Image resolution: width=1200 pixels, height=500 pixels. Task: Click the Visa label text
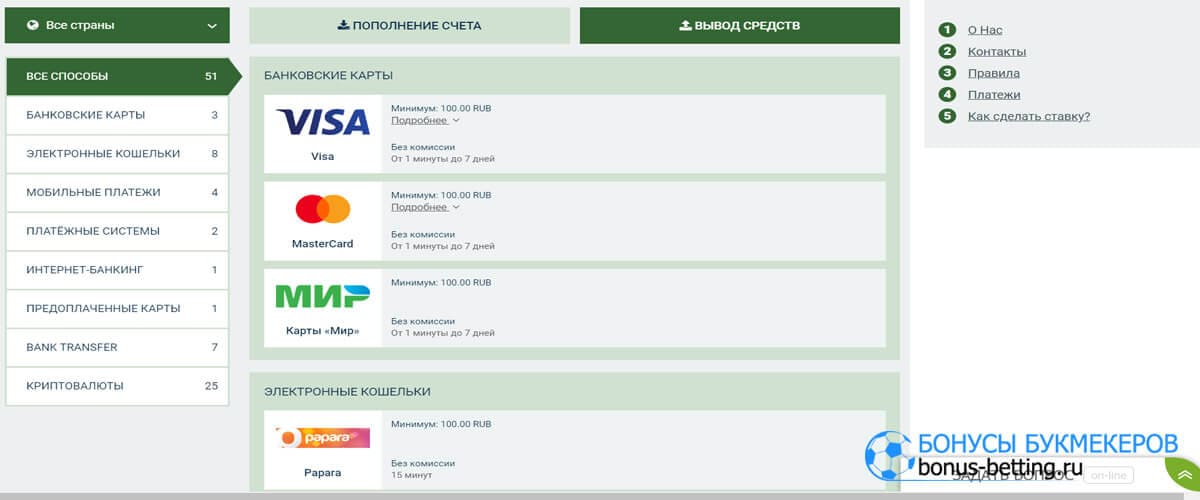pyautogui.click(x=323, y=157)
